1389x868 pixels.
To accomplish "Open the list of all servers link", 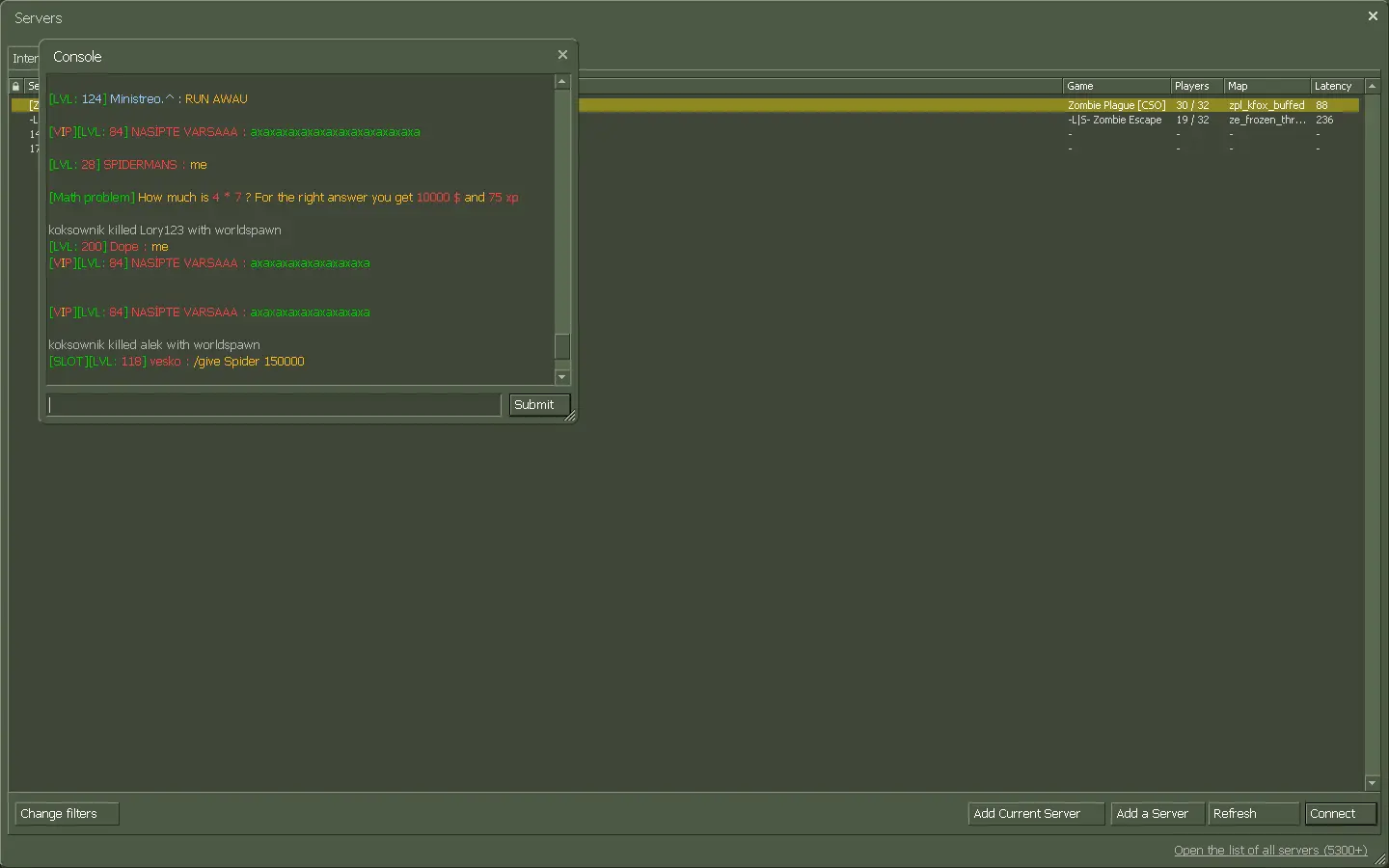I will click(1270, 851).
